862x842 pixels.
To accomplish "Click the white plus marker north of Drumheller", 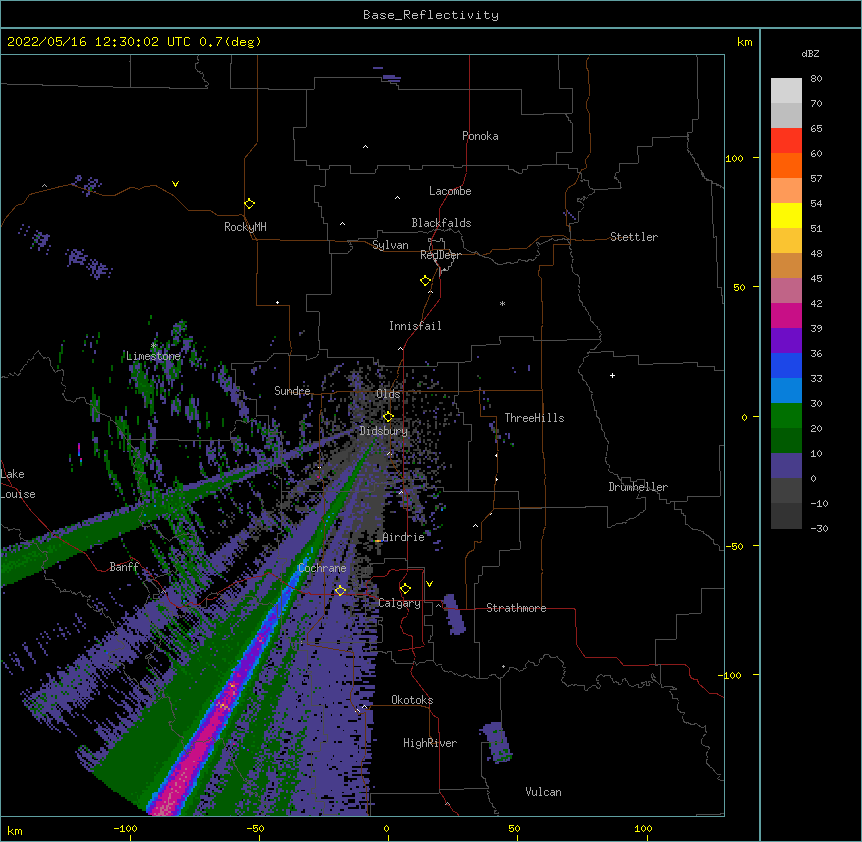I will point(612,375).
